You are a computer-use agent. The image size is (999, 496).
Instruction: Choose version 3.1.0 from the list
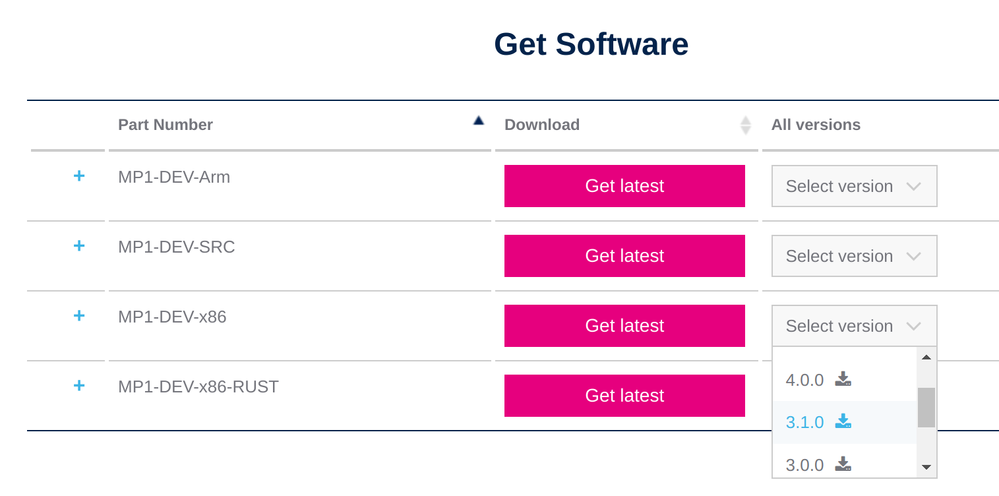pos(805,422)
